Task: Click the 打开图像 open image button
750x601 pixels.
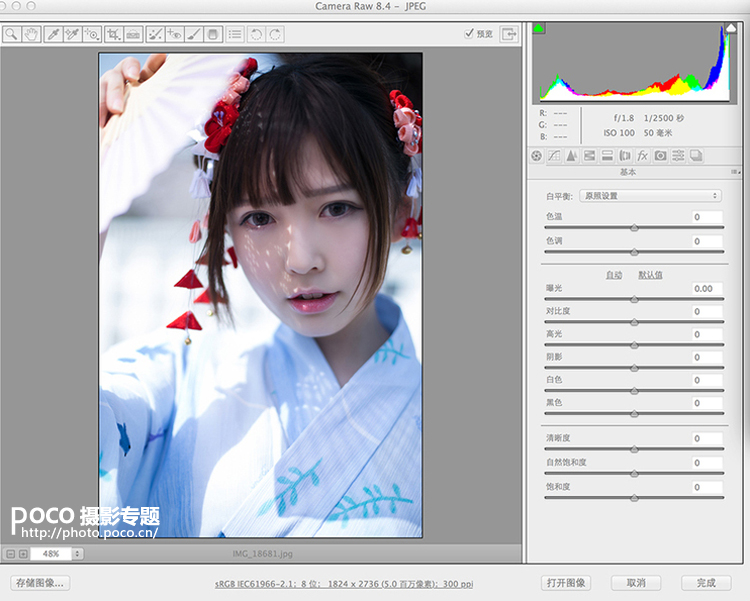Action: coord(566,583)
